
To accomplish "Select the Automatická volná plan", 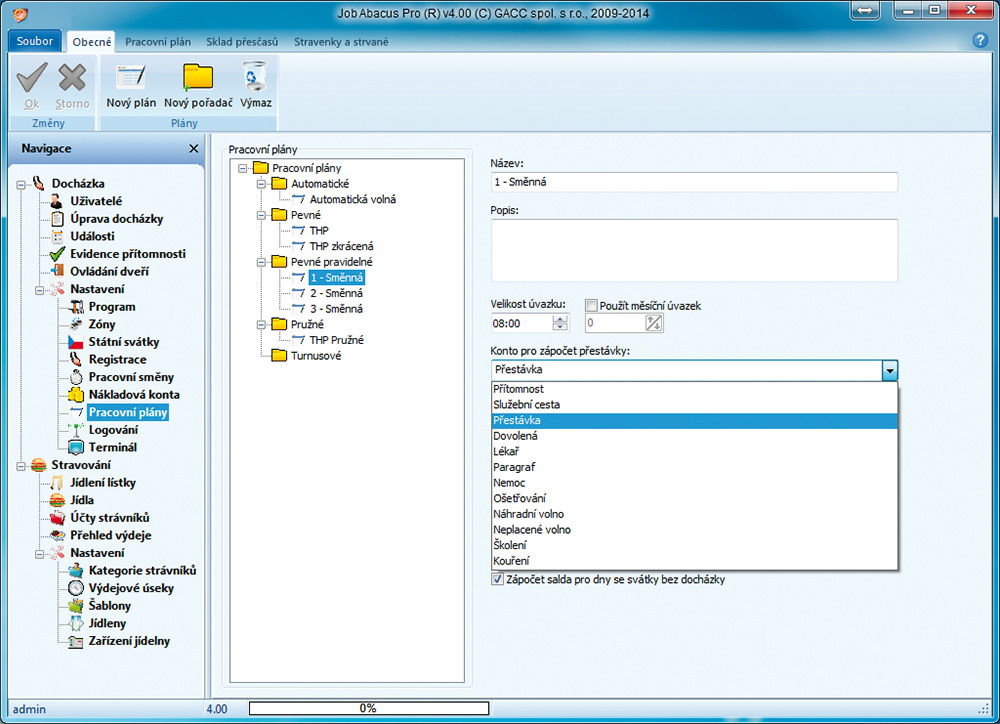I will click(x=353, y=200).
